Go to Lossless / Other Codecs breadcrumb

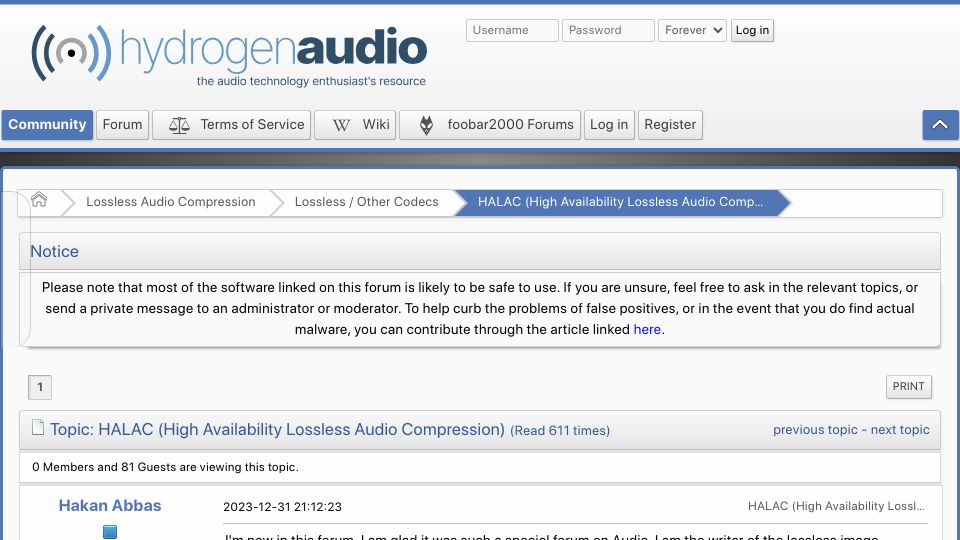[366, 202]
